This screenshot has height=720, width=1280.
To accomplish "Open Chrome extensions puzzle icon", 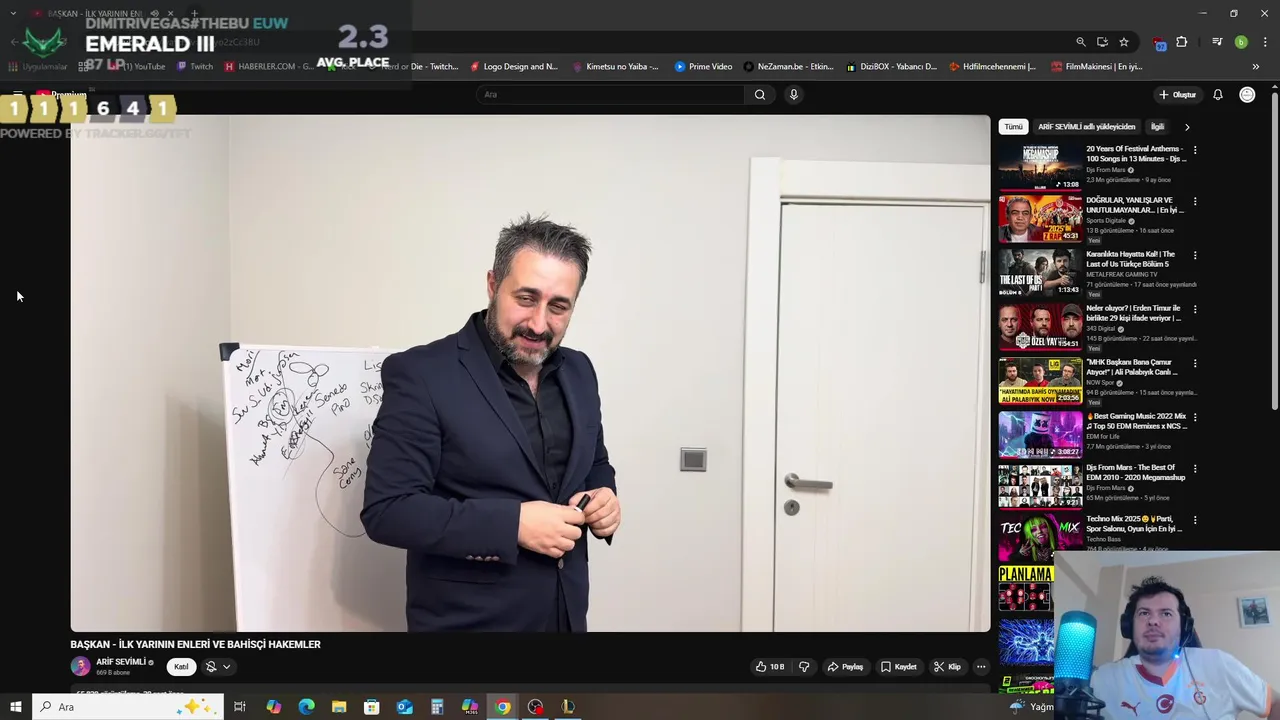I will (1182, 42).
